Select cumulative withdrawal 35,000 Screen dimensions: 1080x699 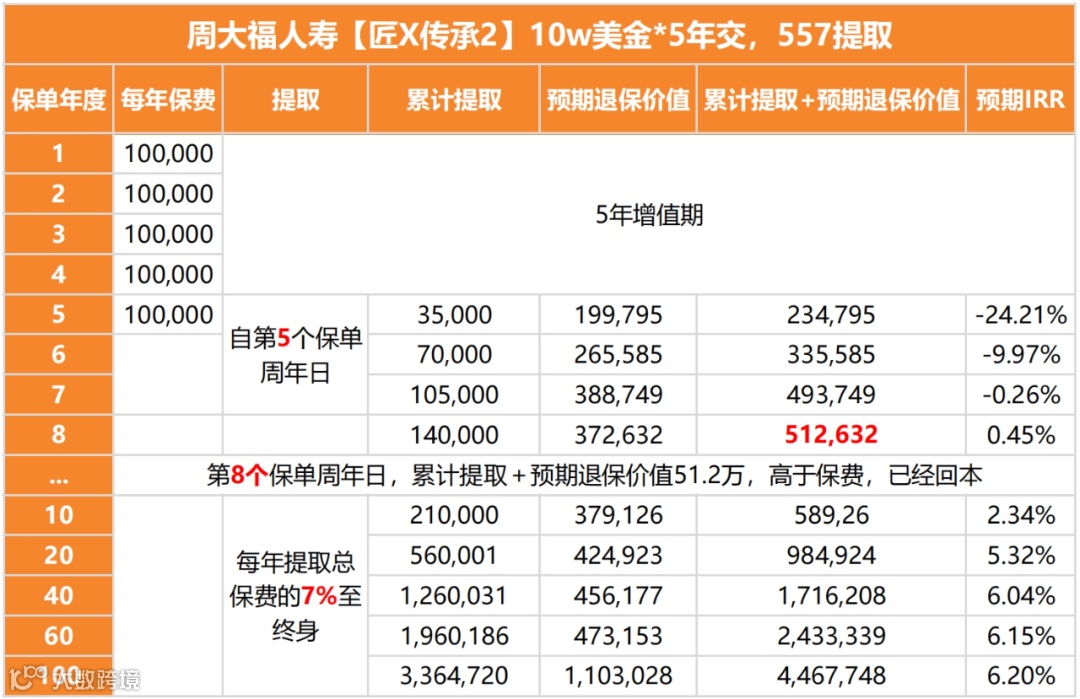pyautogui.click(x=455, y=315)
